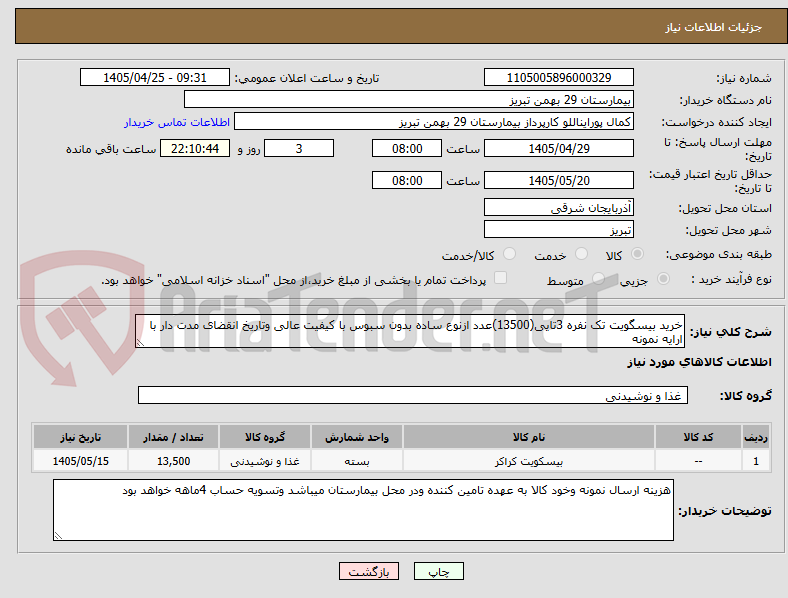Select the جزیی purchase type radio
Screen dimensions: 788x598
(x=663, y=279)
